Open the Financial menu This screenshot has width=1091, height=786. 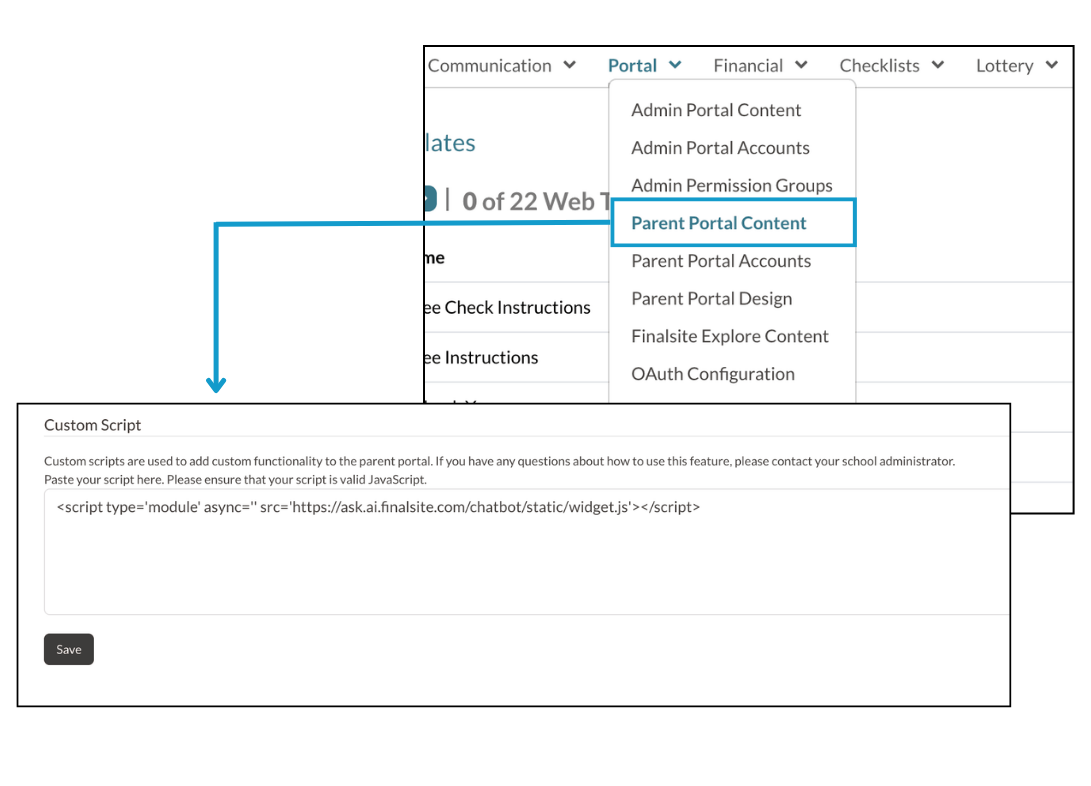(748, 65)
